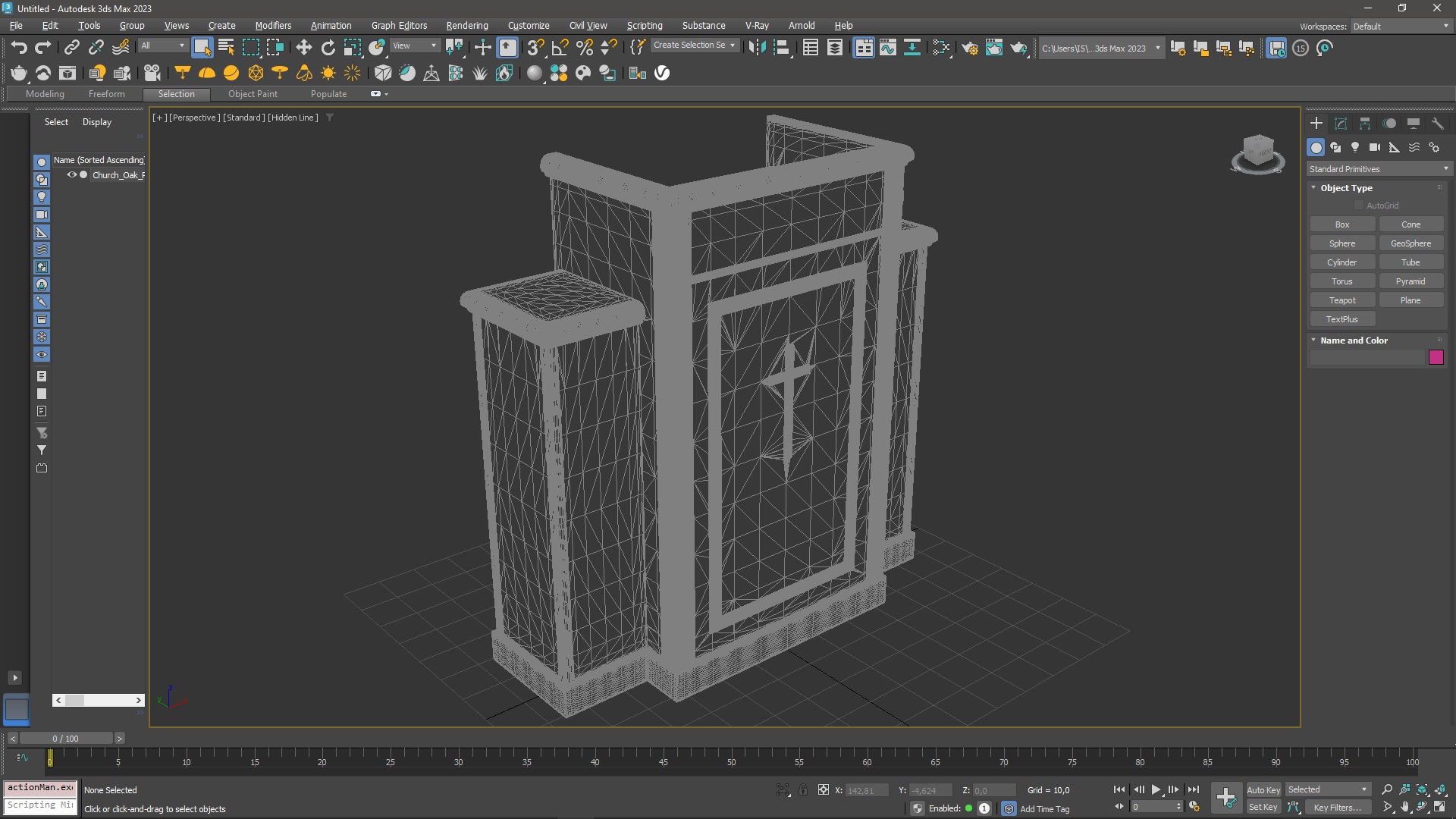Switch to the Freeform ribbon tab
The image size is (1456, 819).
click(106, 94)
